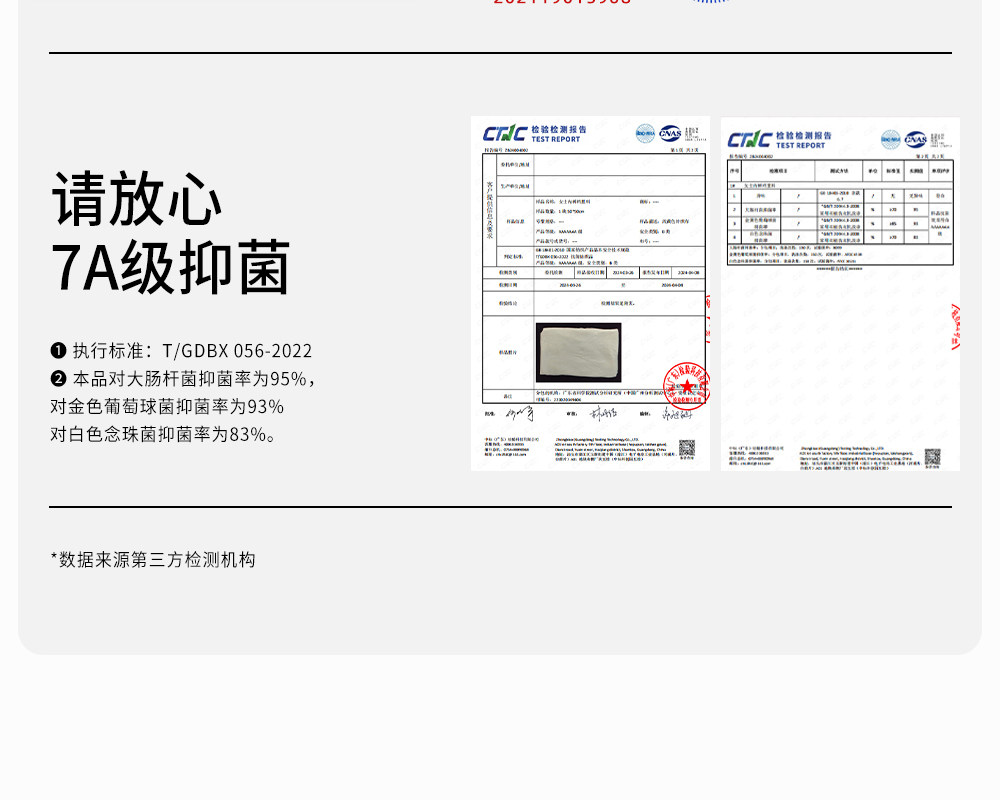
Task: Click the CTC logo on first report
Action: point(504,133)
